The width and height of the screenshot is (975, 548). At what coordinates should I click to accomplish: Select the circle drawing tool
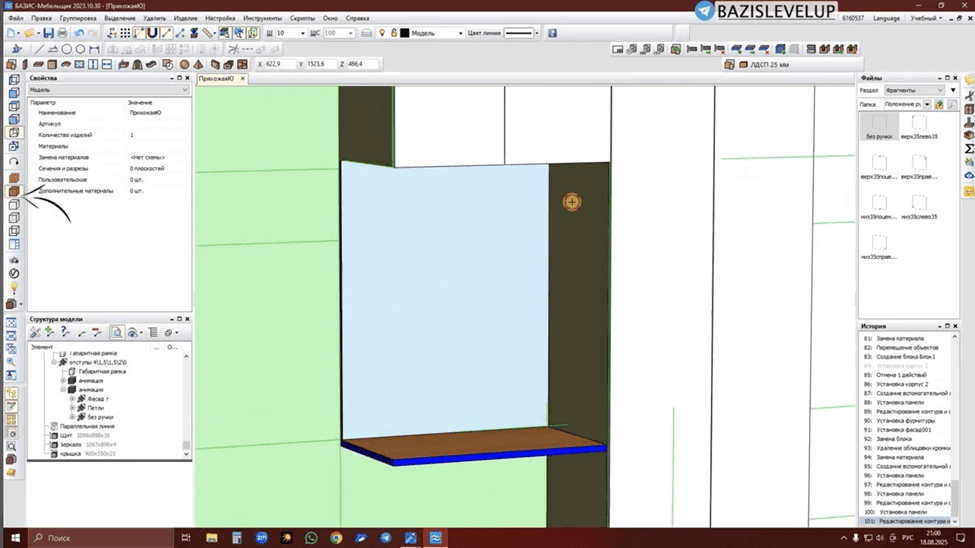tap(67, 49)
